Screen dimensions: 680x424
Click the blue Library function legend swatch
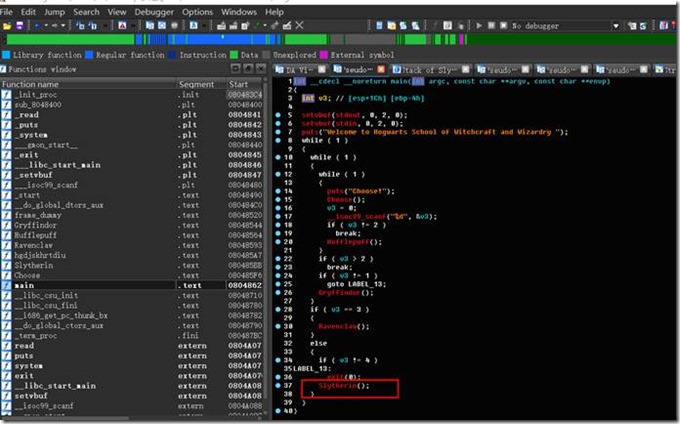[x=6, y=55]
